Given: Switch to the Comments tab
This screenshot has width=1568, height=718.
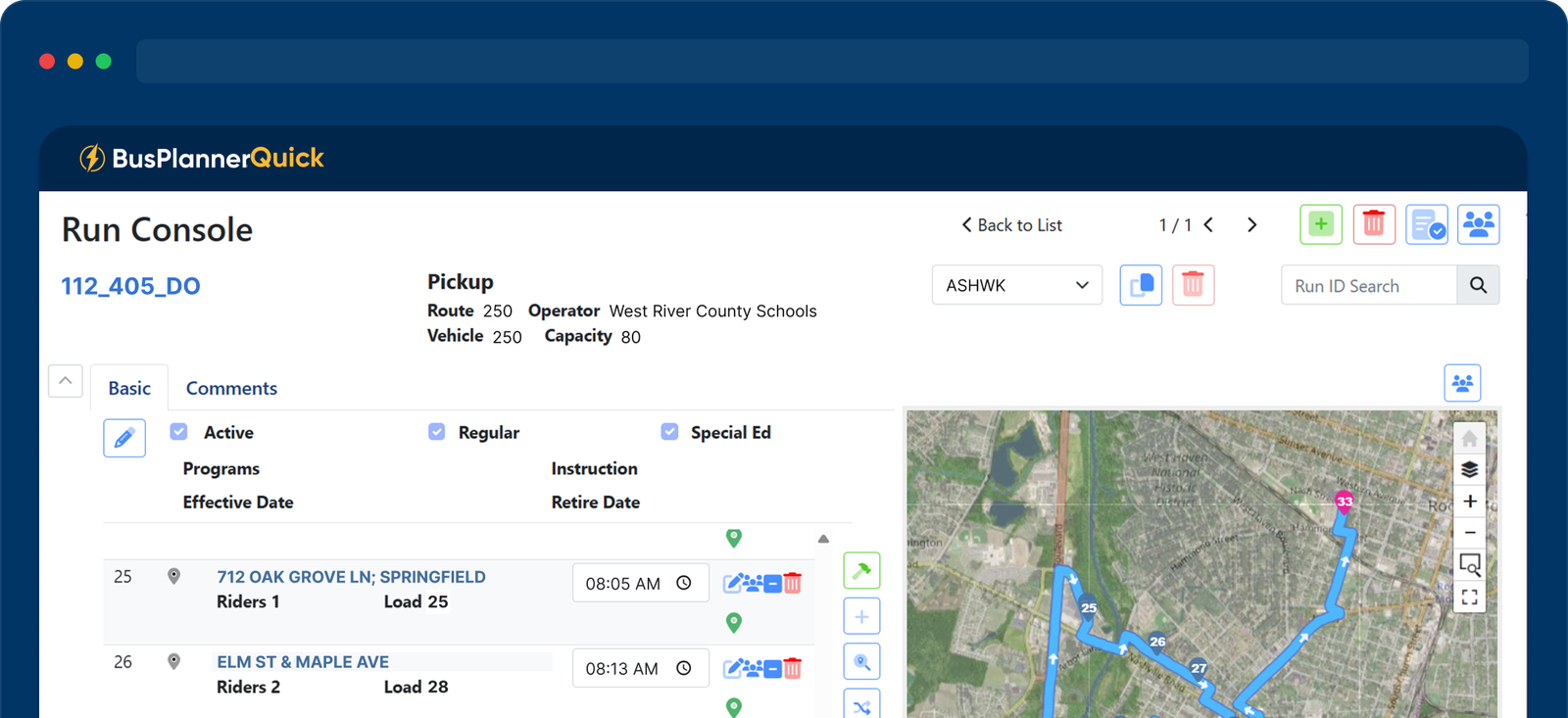Looking at the screenshot, I should [x=231, y=388].
